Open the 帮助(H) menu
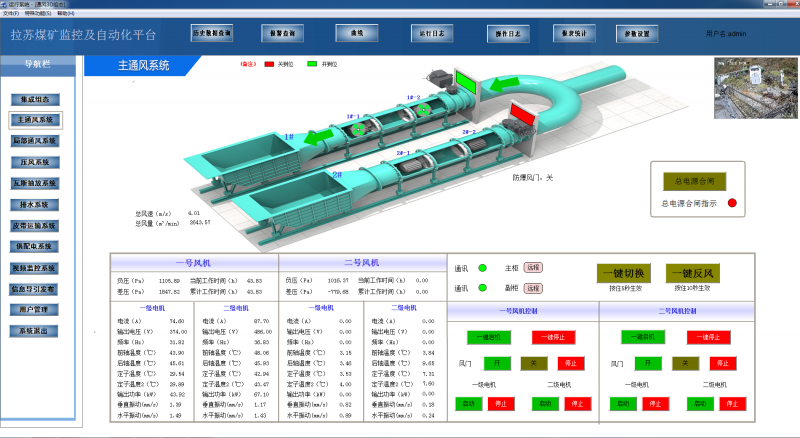The image size is (800, 438). [65, 13]
